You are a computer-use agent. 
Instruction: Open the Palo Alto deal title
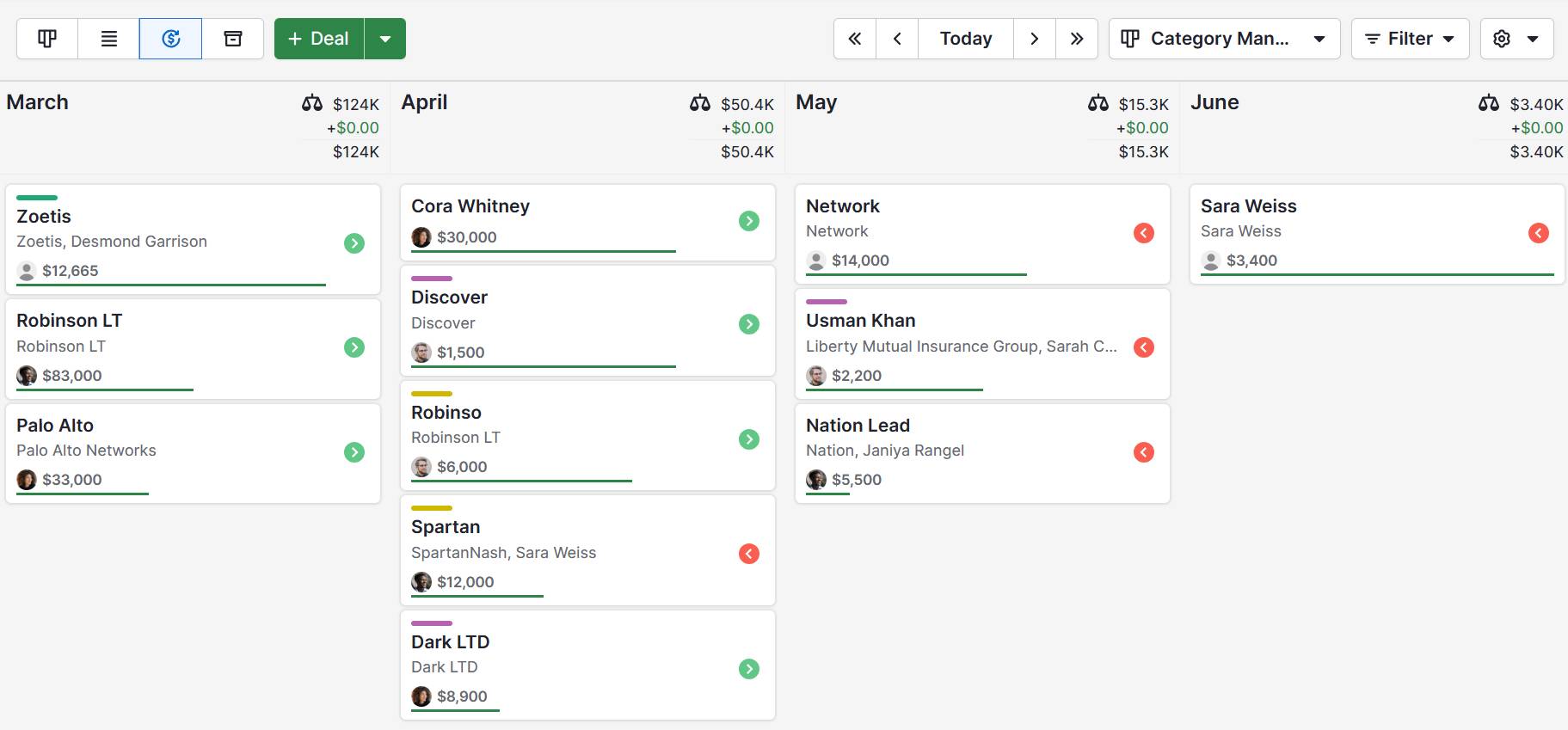(x=55, y=426)
